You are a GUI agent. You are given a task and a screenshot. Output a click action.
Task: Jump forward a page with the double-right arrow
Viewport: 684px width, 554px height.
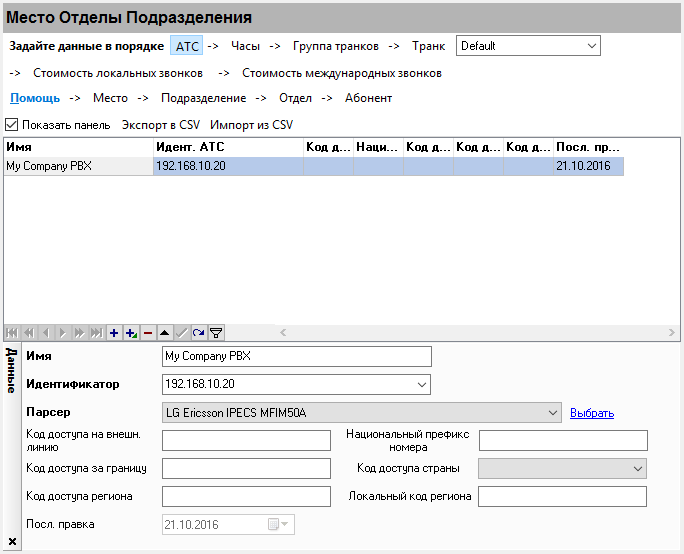(x=80, y=333)
